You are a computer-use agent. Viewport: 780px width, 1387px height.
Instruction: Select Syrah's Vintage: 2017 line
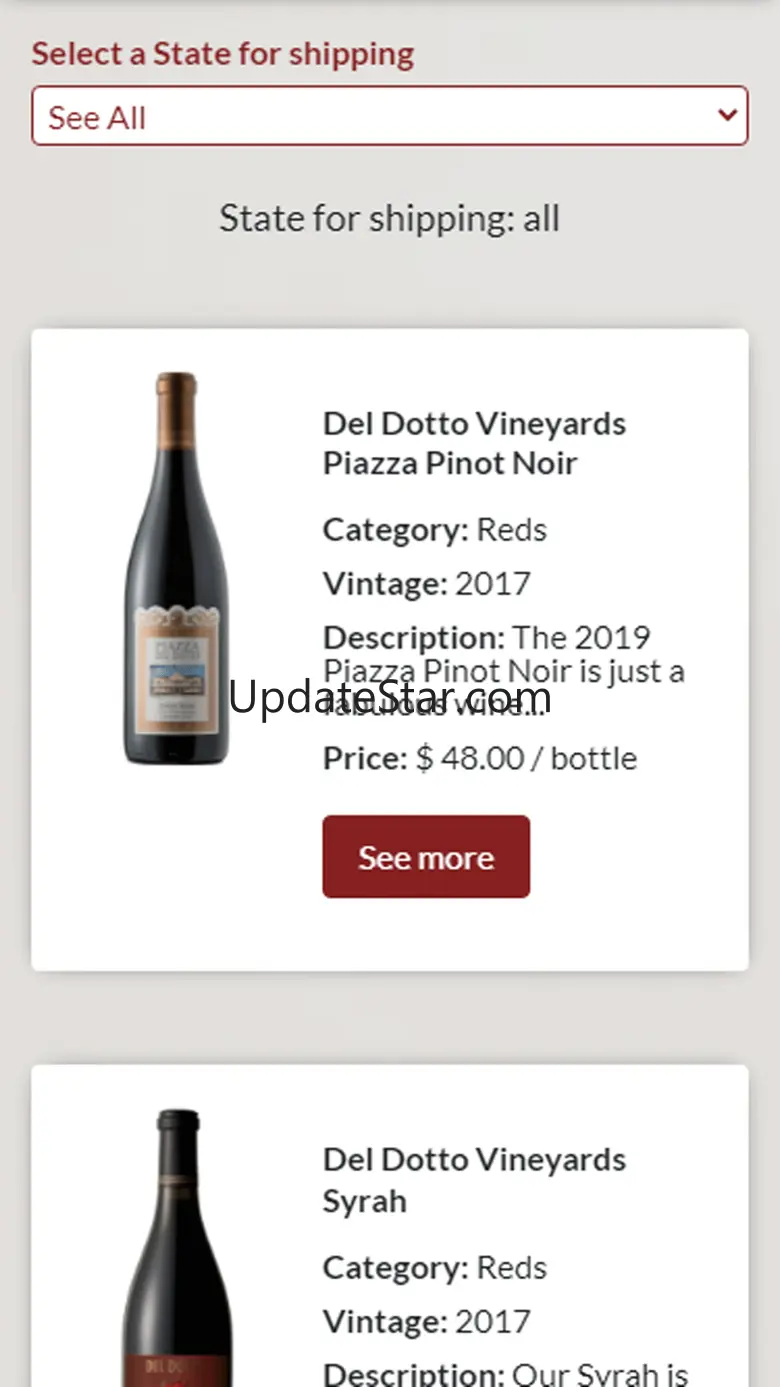[x=426, y=1322]
